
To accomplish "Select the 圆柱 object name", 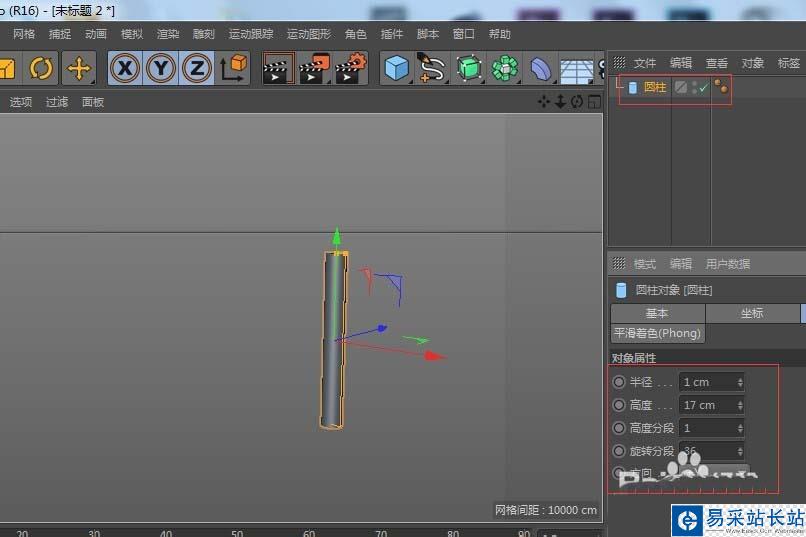I will coord(655,87).
